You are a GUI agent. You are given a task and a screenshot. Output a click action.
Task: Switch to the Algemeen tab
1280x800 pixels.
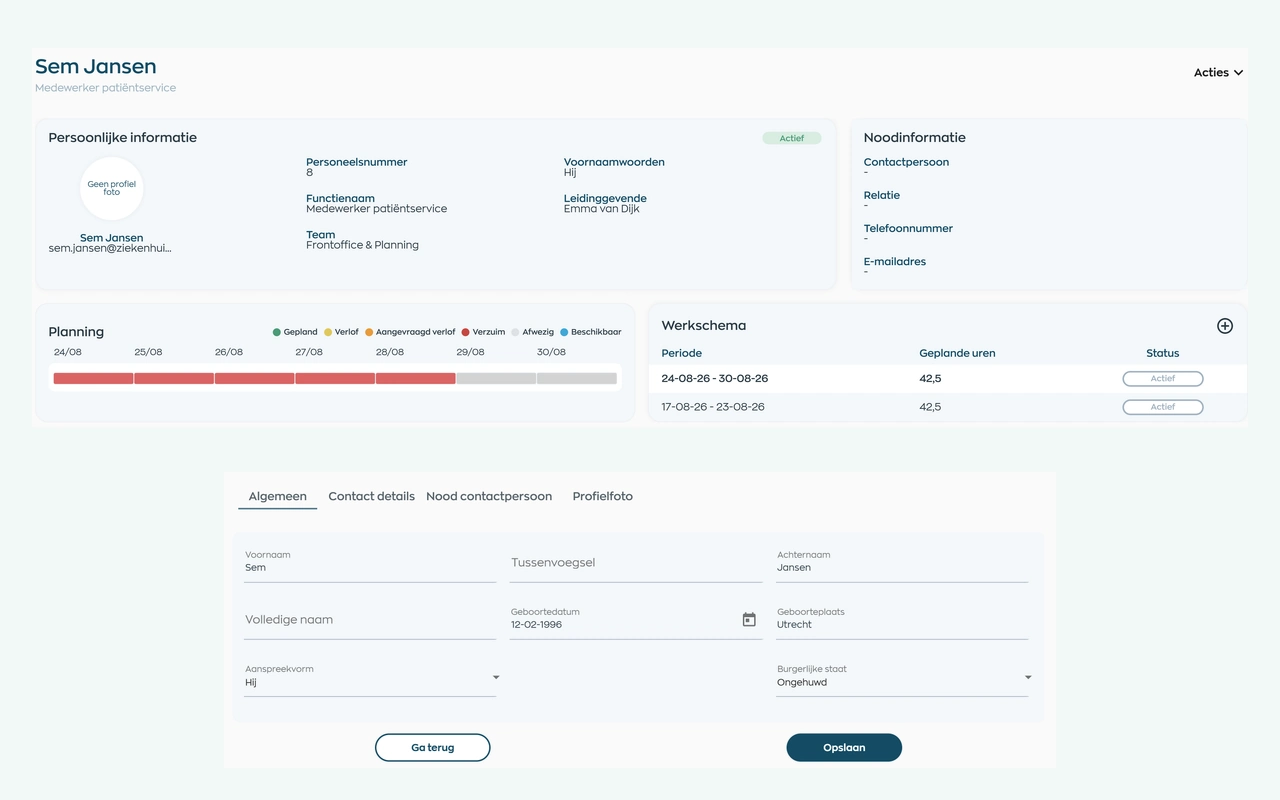278,496
